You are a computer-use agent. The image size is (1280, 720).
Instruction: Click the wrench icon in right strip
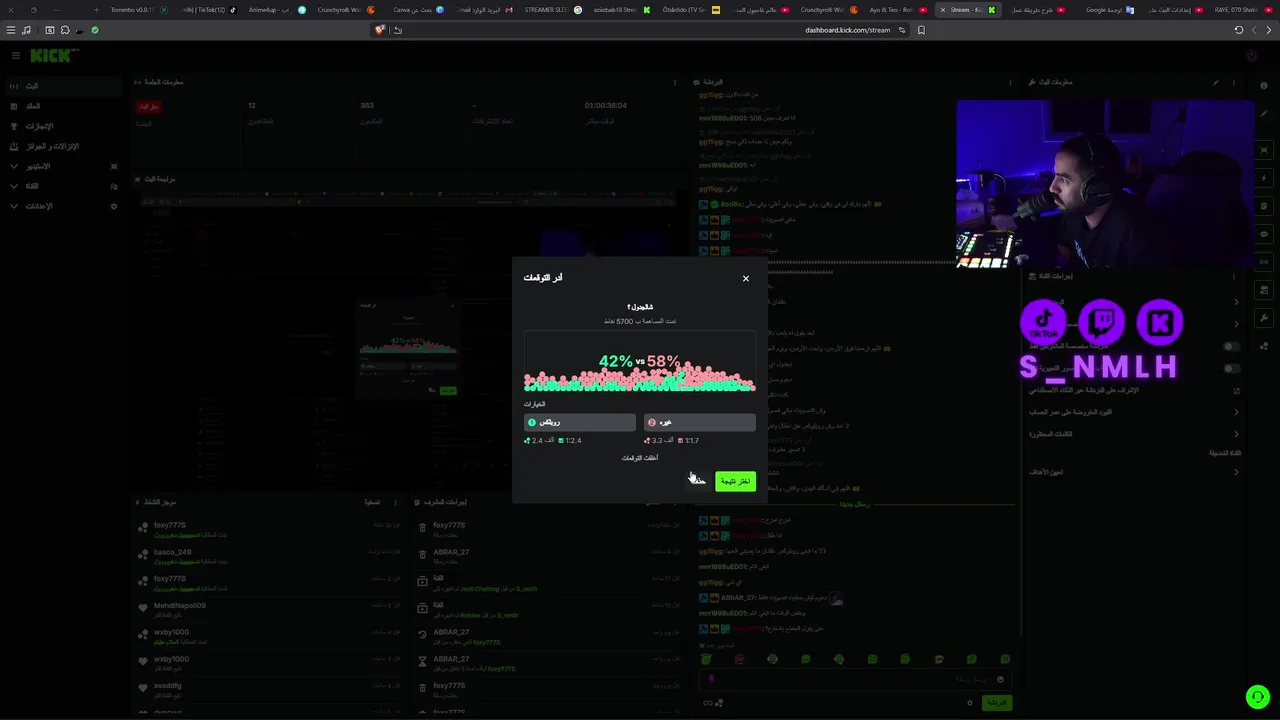[1264, 318]
